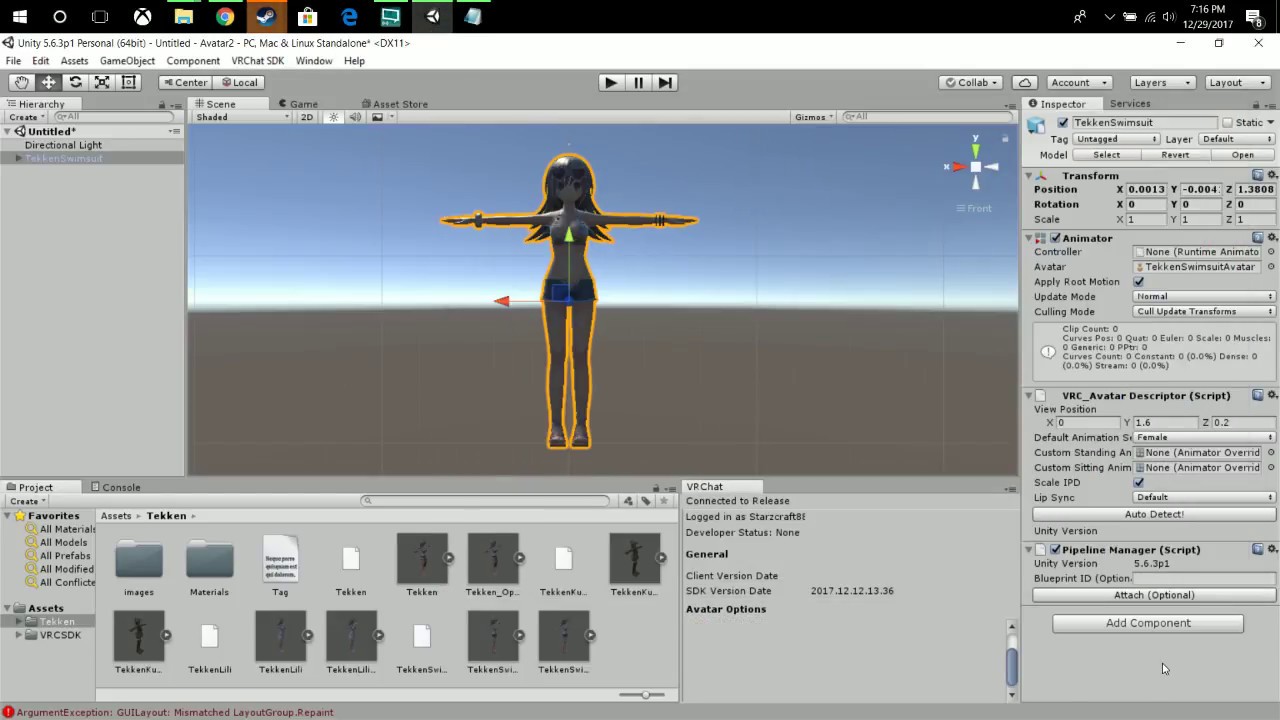Start Play mode with the Play button
Viewport: 1280px width, 720px height.
[x=611, y=82]
